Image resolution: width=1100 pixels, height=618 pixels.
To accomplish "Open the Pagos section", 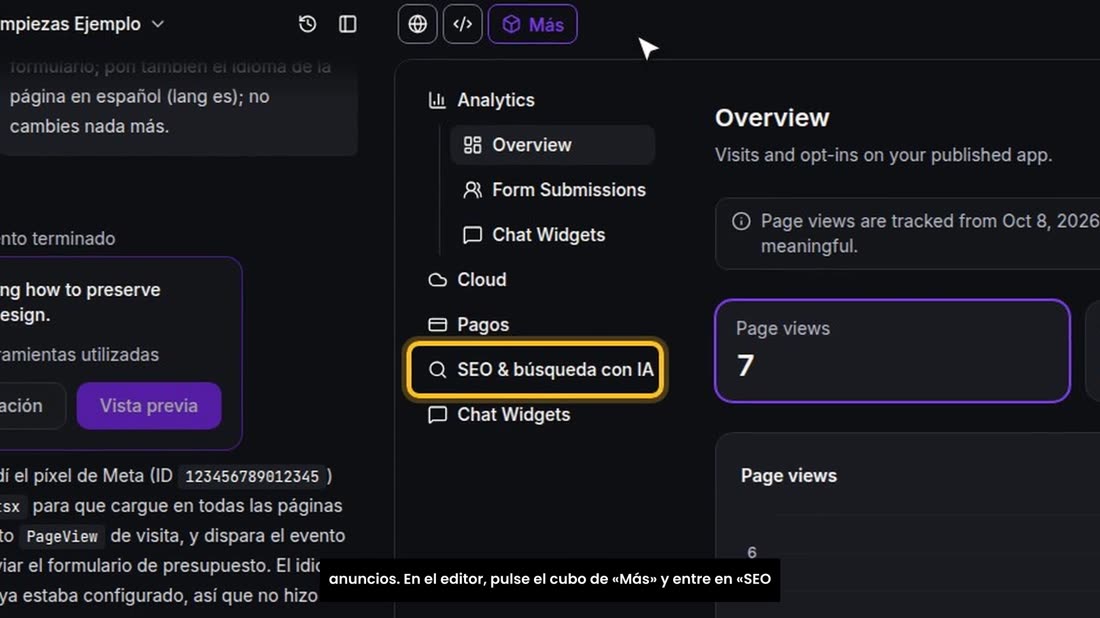I will (x=469, y=325).
